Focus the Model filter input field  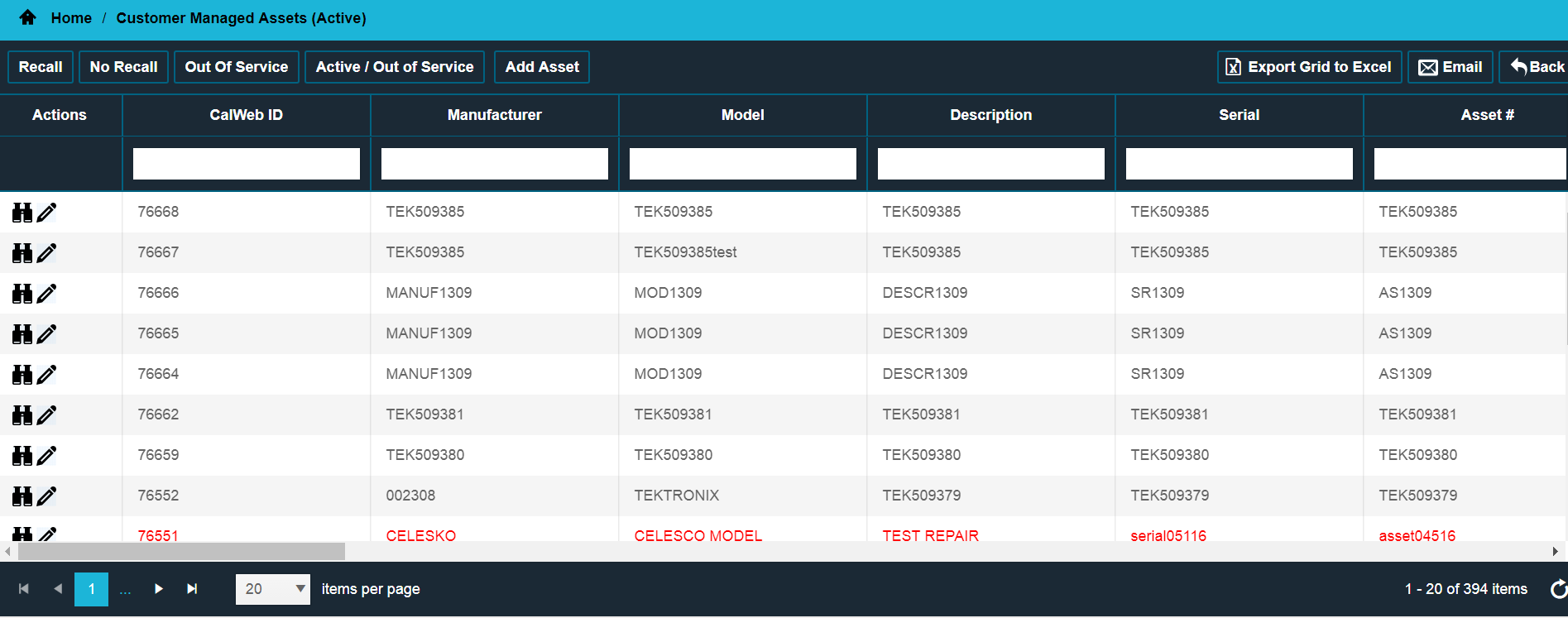pos(742,164)
